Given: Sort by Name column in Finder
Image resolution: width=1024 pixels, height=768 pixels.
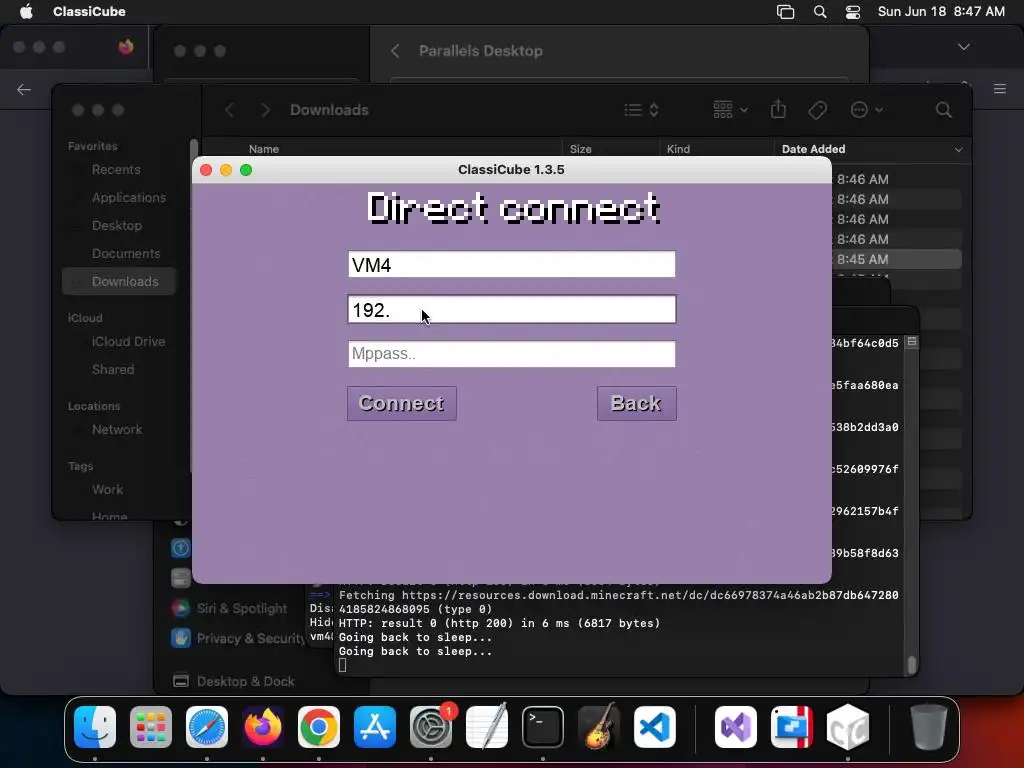Looking at the screenshot, I should click(x=264, y=150).
